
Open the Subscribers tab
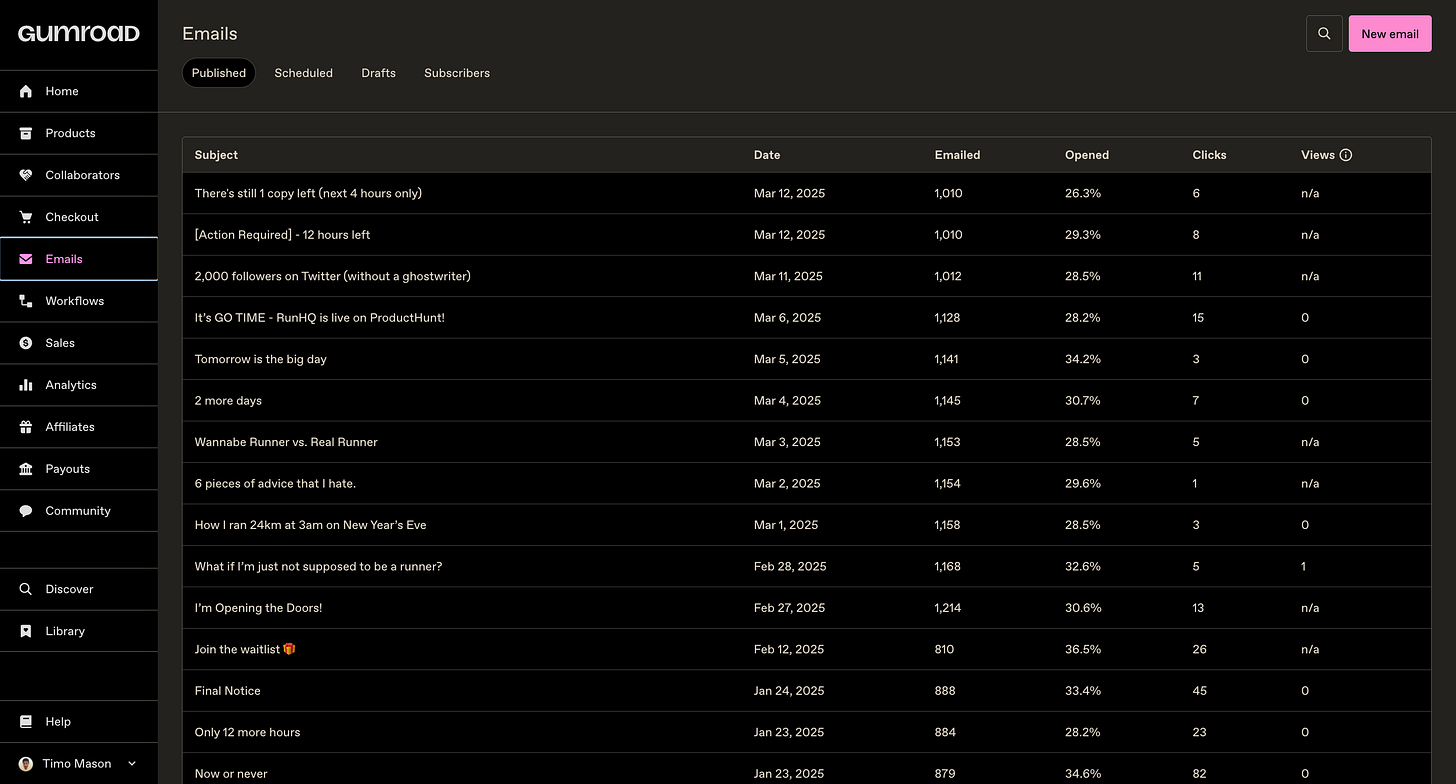click(457, 73)
